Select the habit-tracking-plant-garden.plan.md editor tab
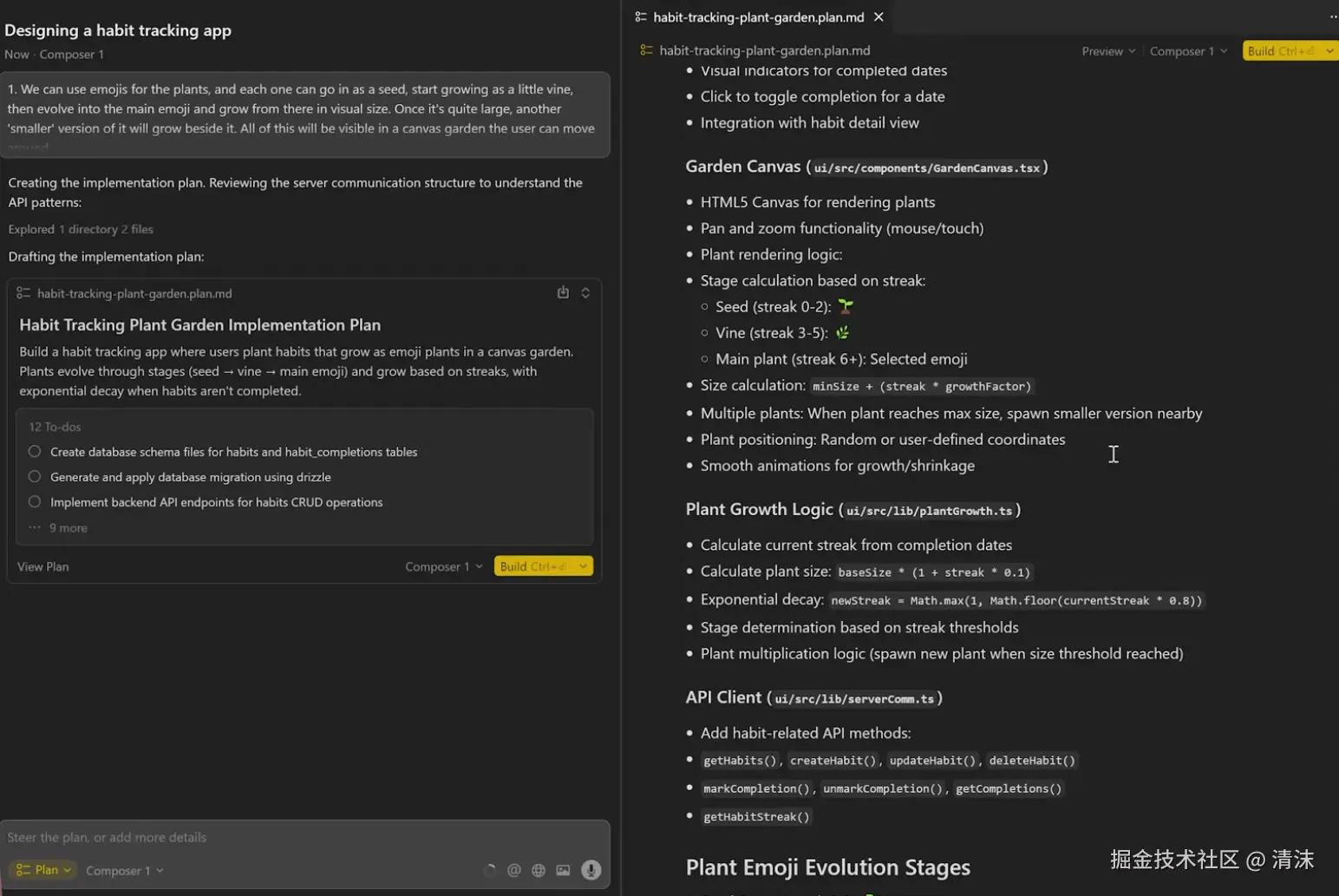 (x=757, y=16)
